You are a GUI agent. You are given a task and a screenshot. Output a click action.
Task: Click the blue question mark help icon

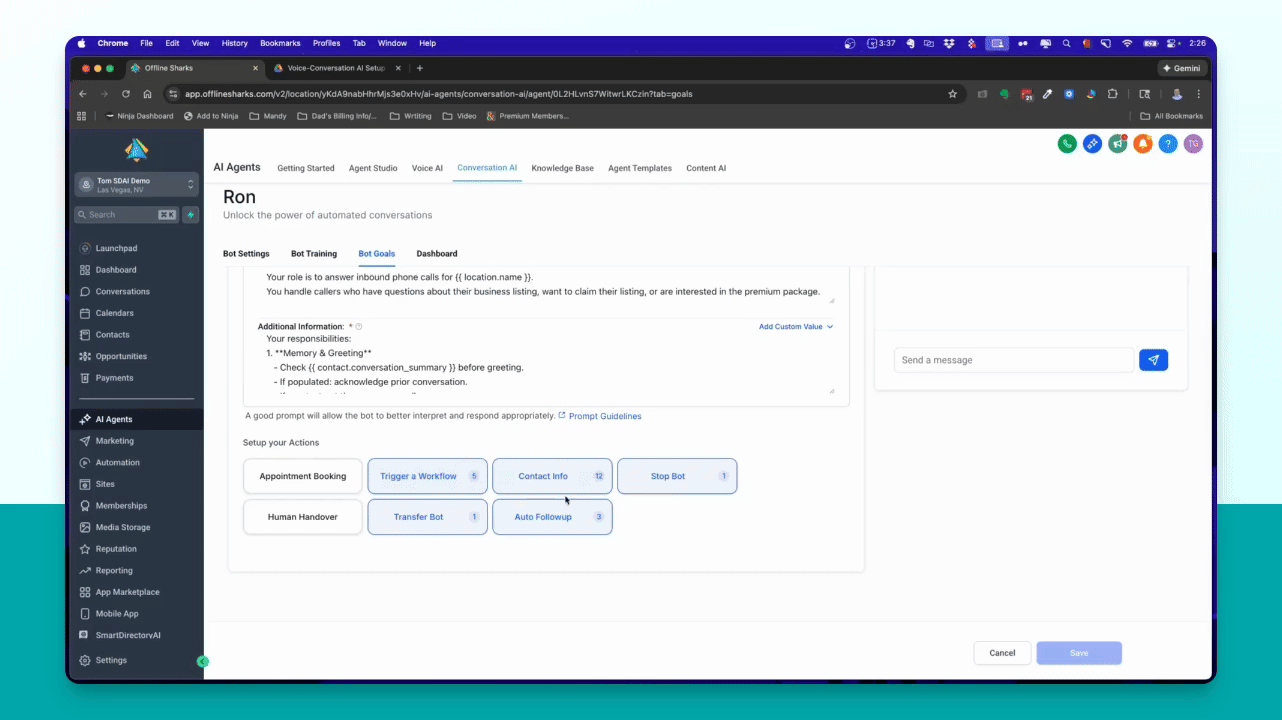click(x=1168, y=144)
